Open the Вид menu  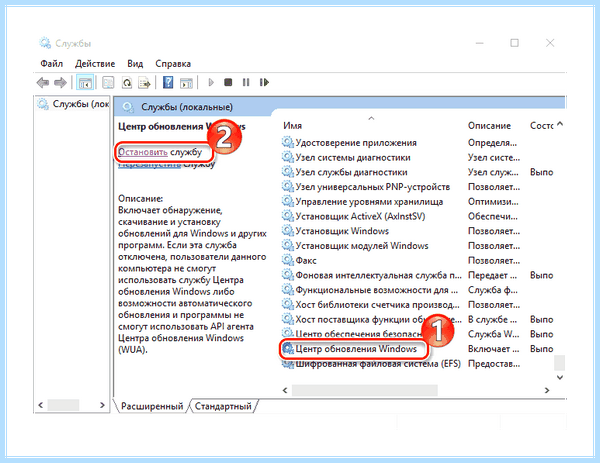click(135, 64)
